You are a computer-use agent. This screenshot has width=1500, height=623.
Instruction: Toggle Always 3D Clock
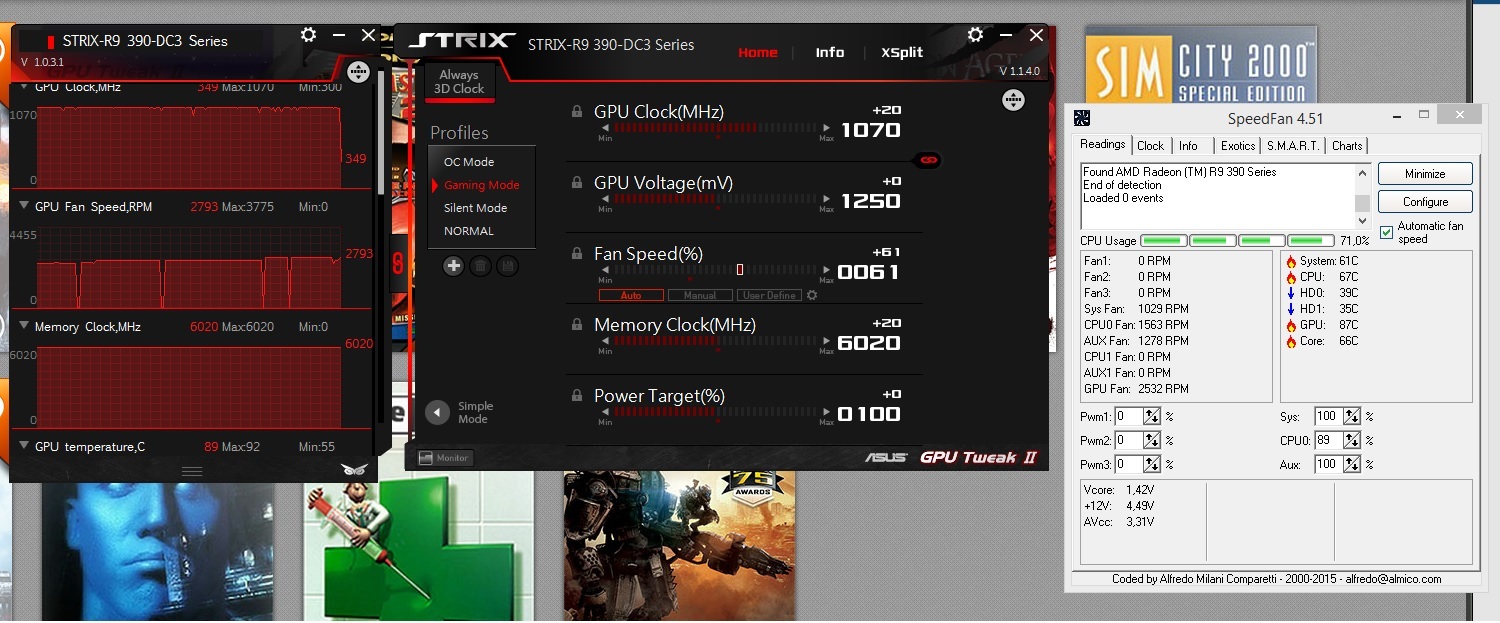tap(459, 82)
